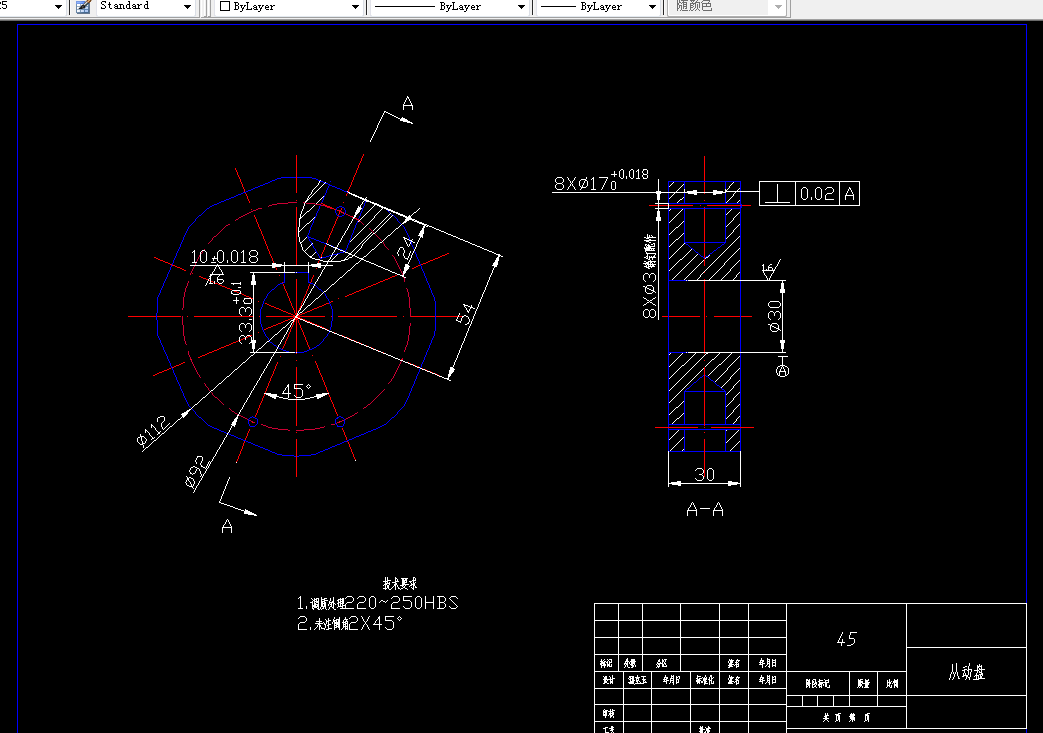Select the ø112 diameter dimension
This screenshot has height=733, width=1043.
coord(153,431)
